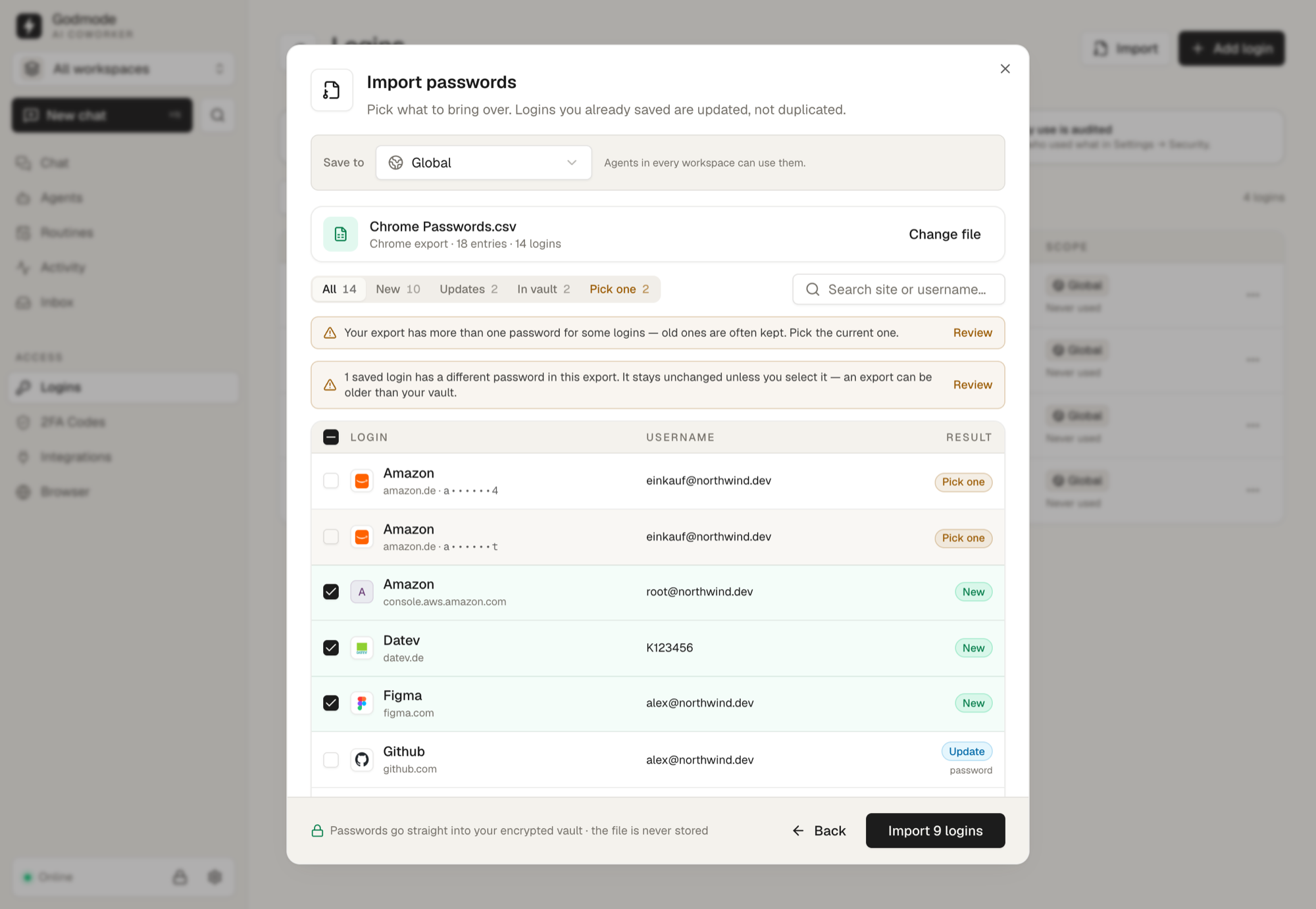
Task: Focus the Search site or username field
Action: pyautogui.click(x=898, y=289)
